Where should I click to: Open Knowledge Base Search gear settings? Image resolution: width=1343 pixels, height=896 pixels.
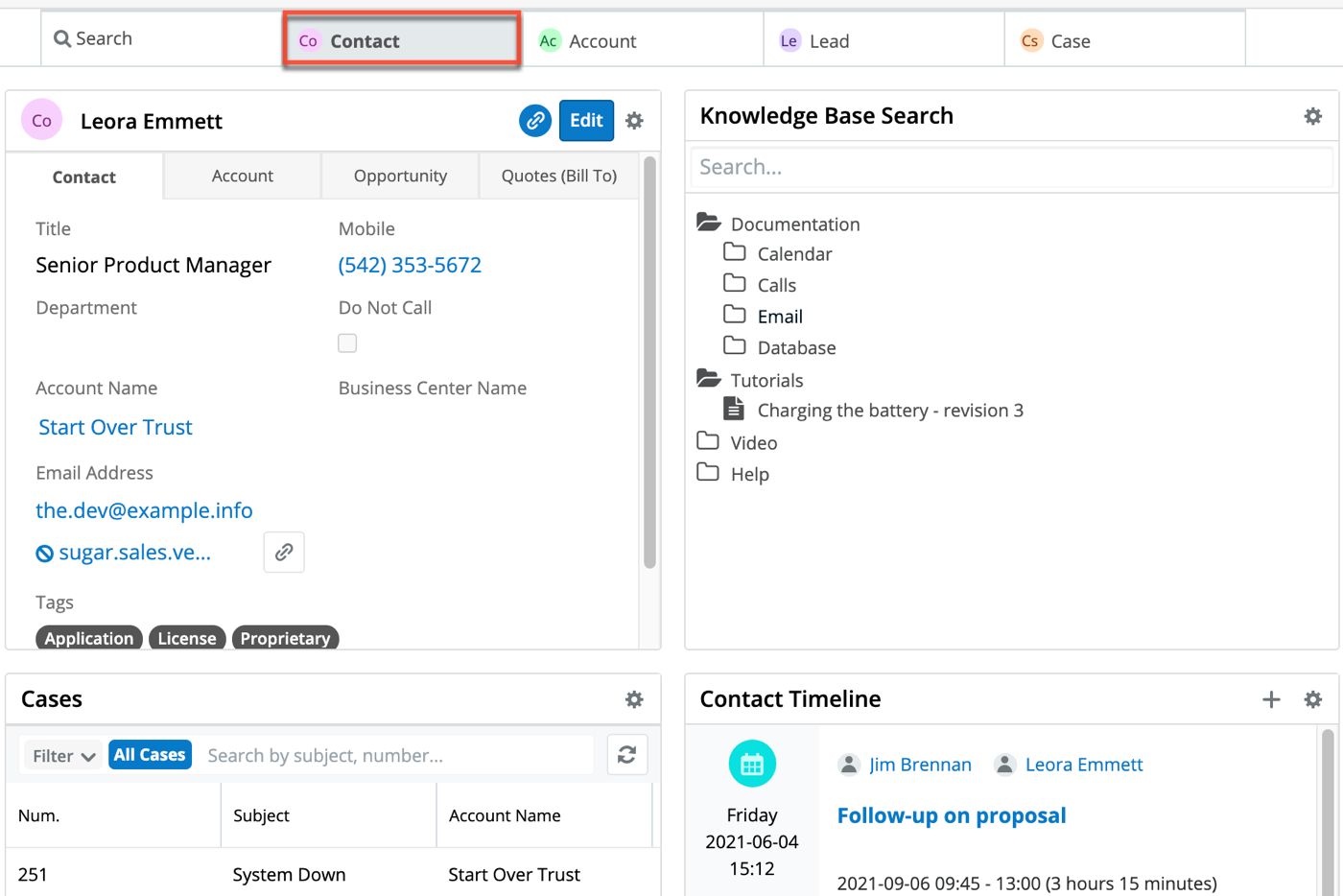(1312, 116)
